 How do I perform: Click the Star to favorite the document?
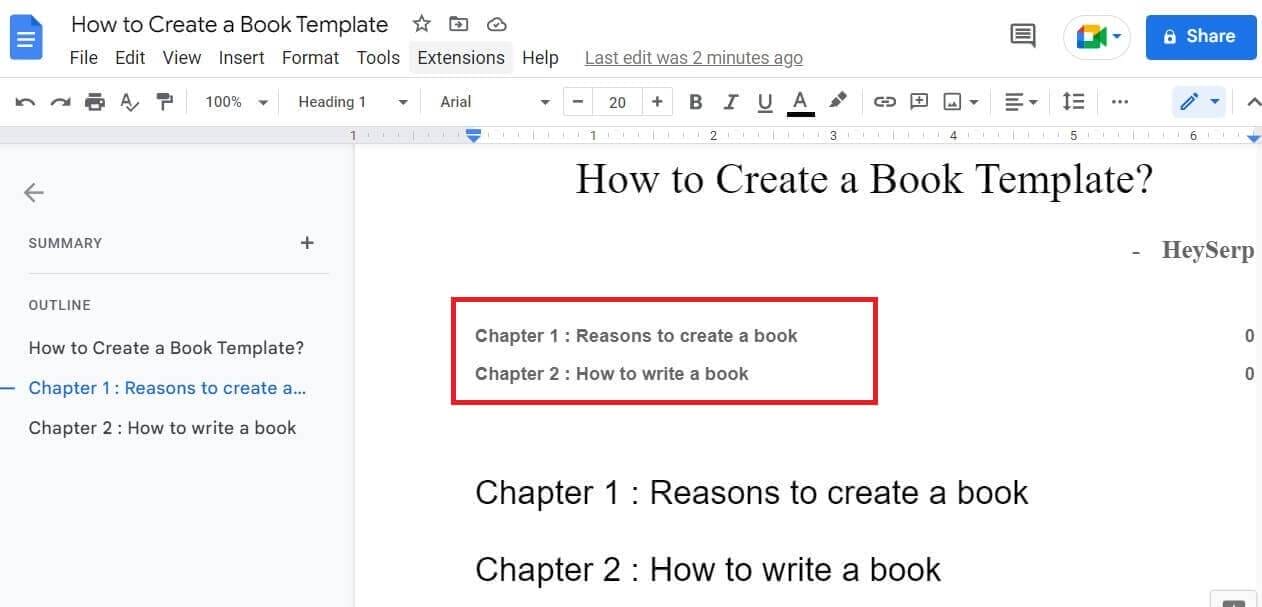click(x=421, y=23)
